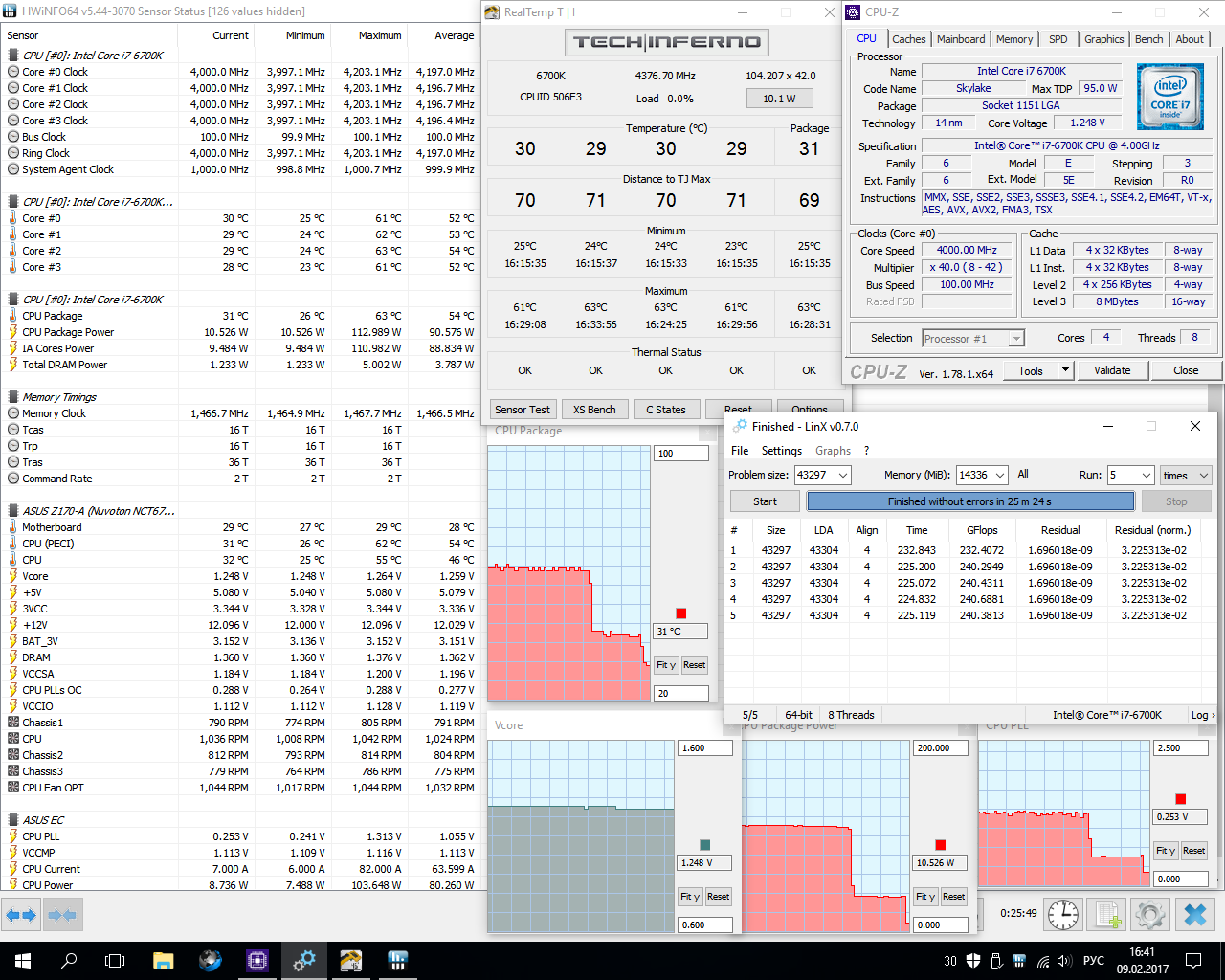This screenshot has width=1225, height=980.
Task: Click the RealTemp icon in its title bar
Action: [x=492, y=12]
